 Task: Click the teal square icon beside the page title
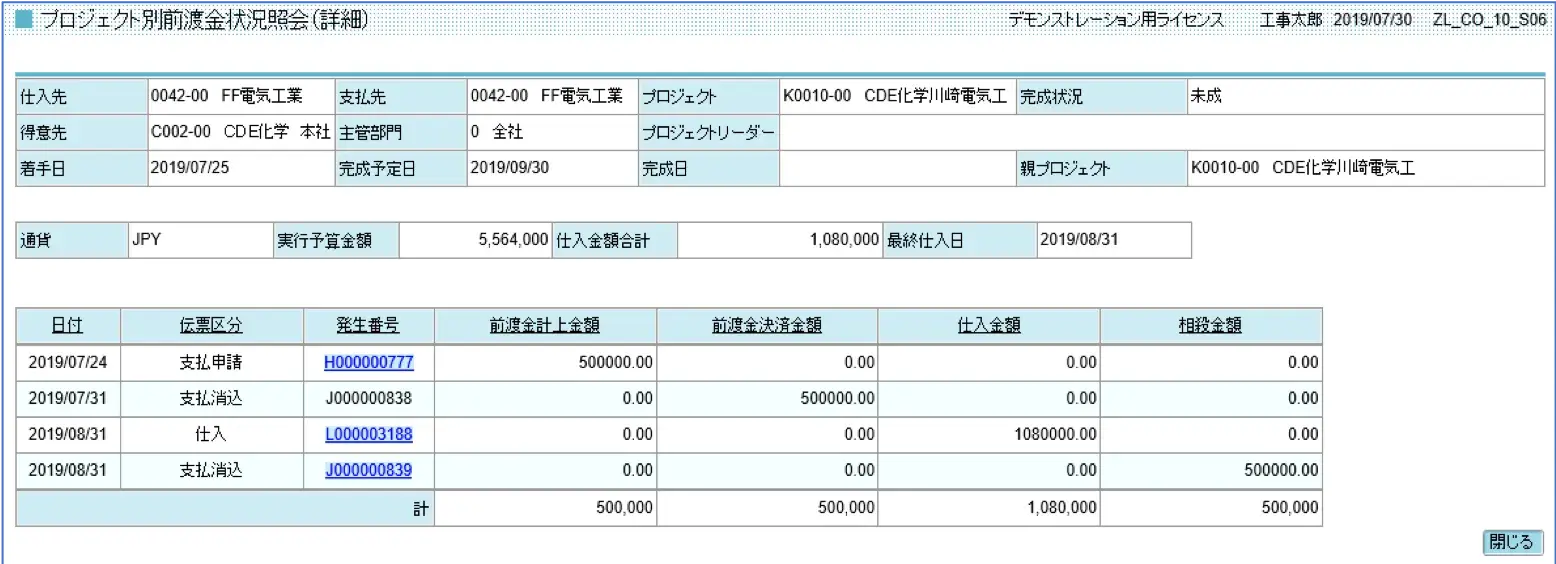tap(25, 21)
